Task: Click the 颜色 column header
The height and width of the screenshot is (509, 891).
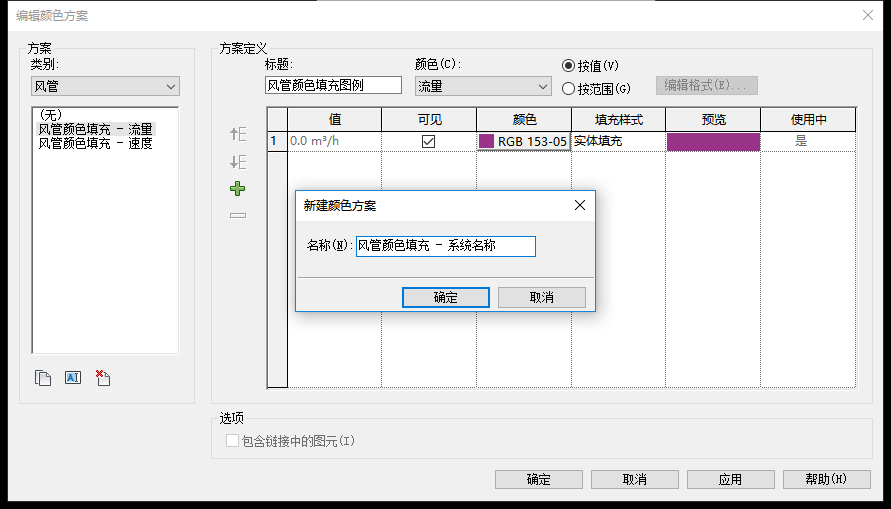Action: [524, 119]
